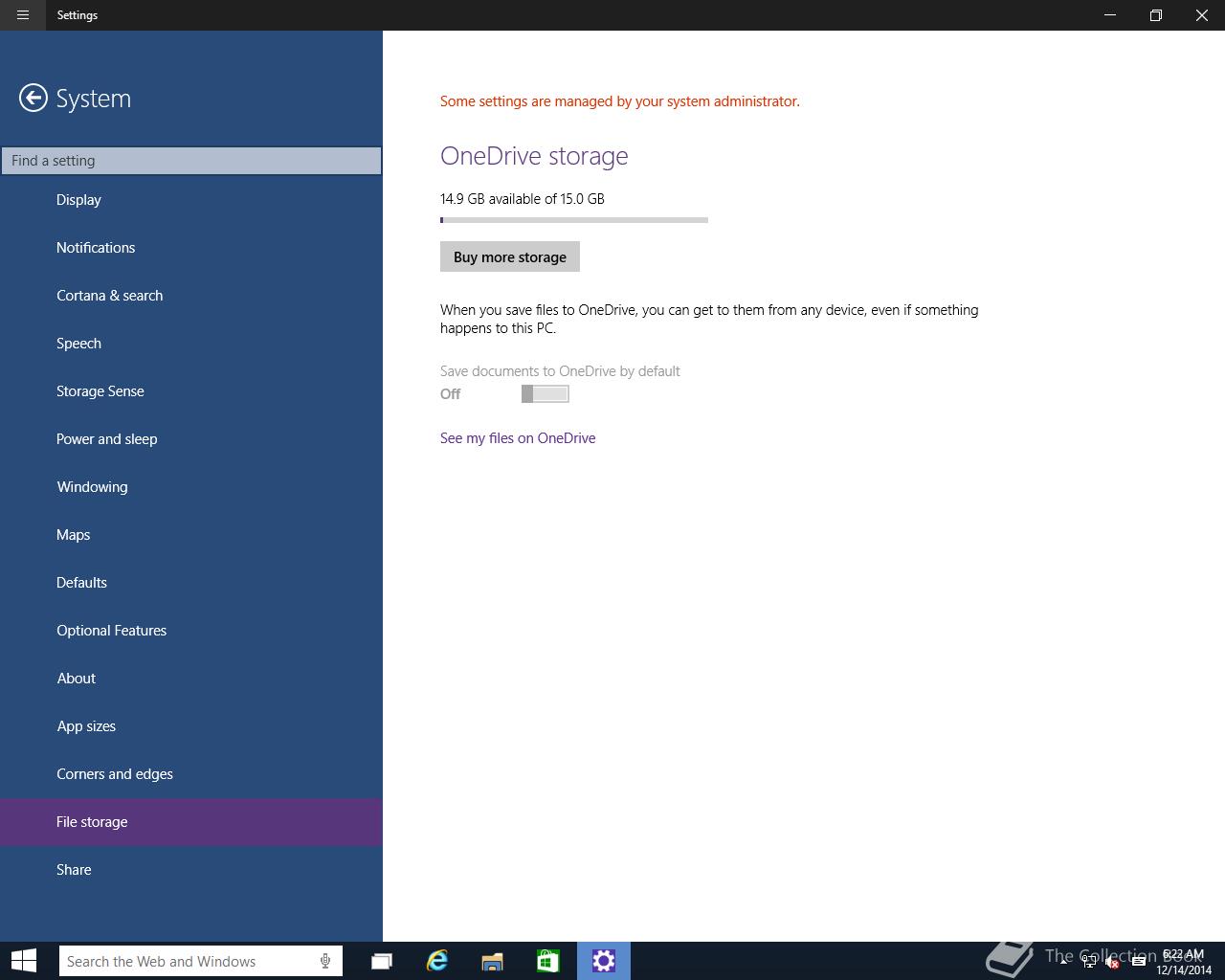The image size is (1225, 980).
Task: Open the Display settings page
Action: tap(191, 200)
